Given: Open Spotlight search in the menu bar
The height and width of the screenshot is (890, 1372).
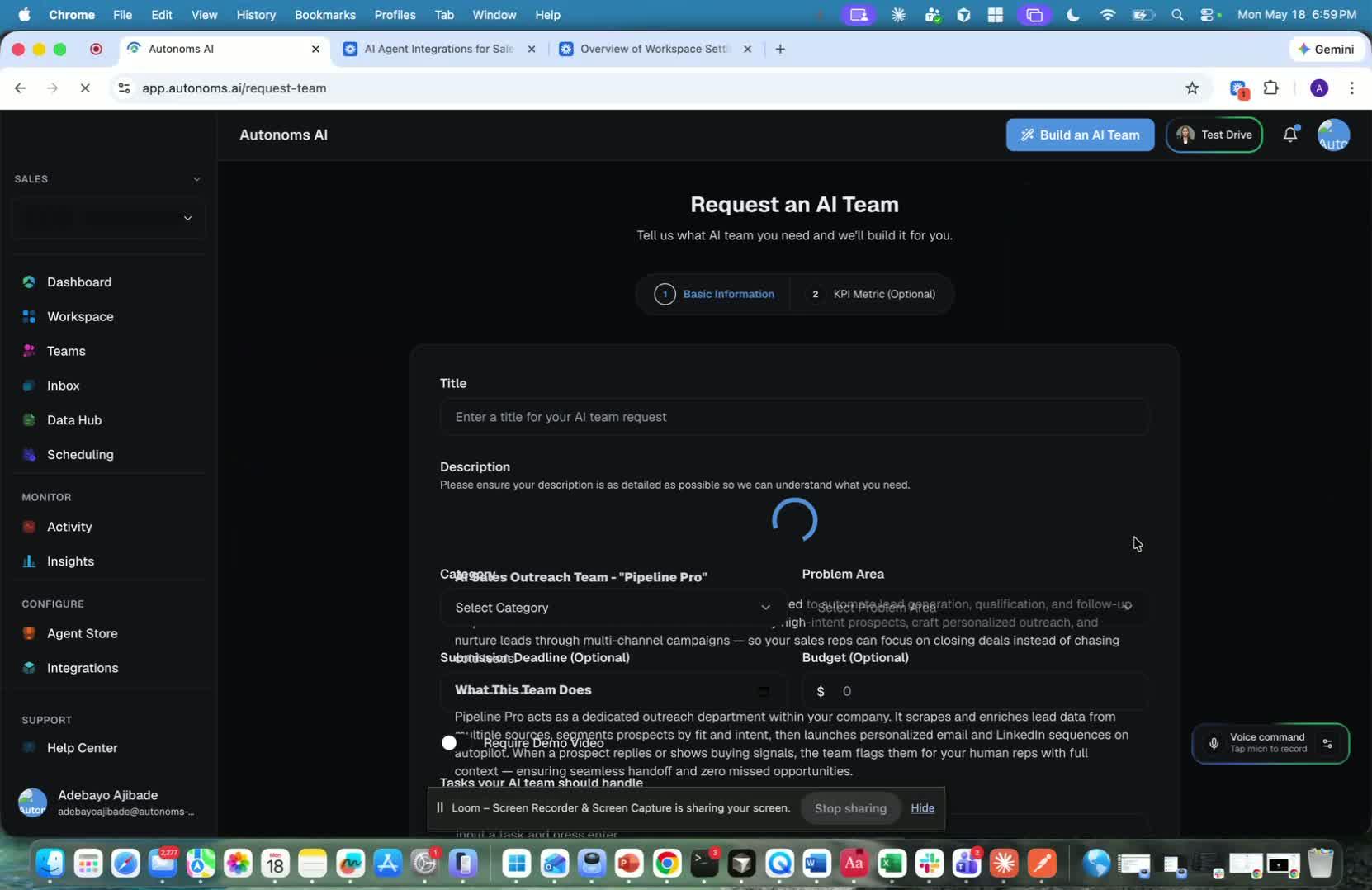Looking at the screenshot, I should click(x=1177, y=15).
